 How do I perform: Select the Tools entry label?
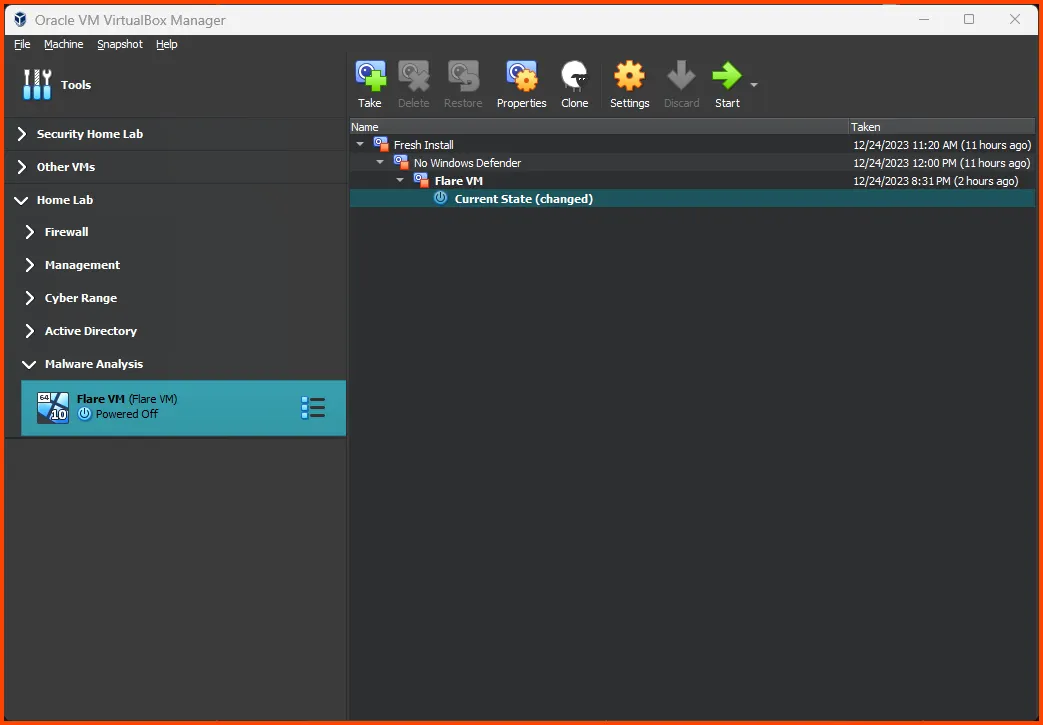pyautogui.click(x=76, y=84)
